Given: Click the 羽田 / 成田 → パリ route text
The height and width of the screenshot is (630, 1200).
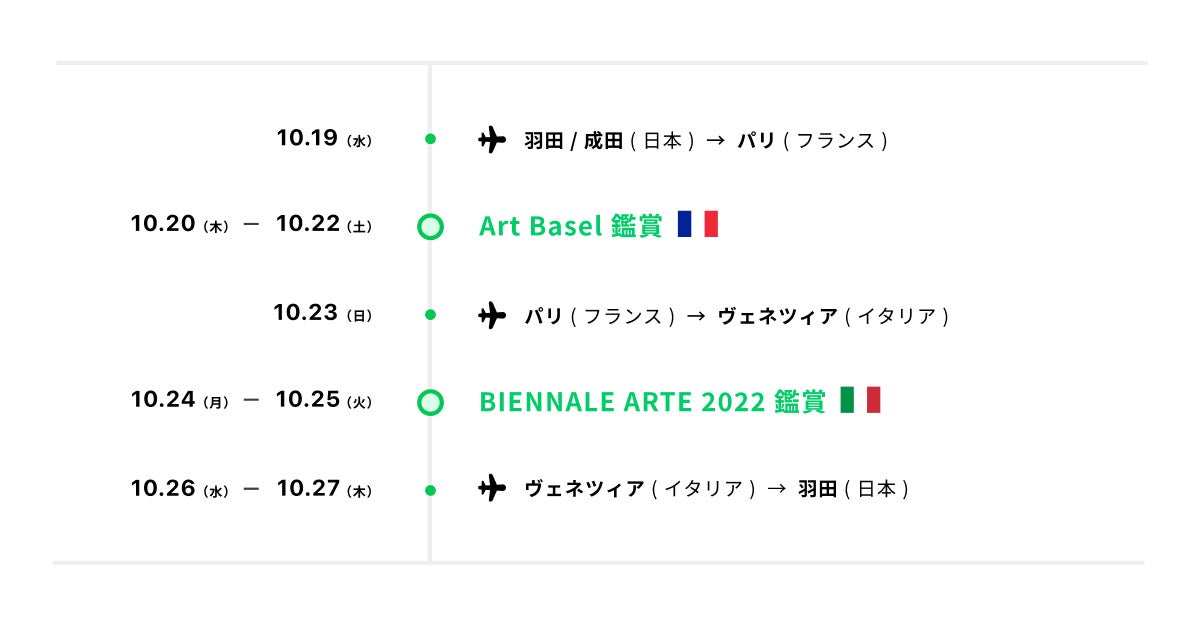Looking at the screenshot, I should (x=706, y=141).
